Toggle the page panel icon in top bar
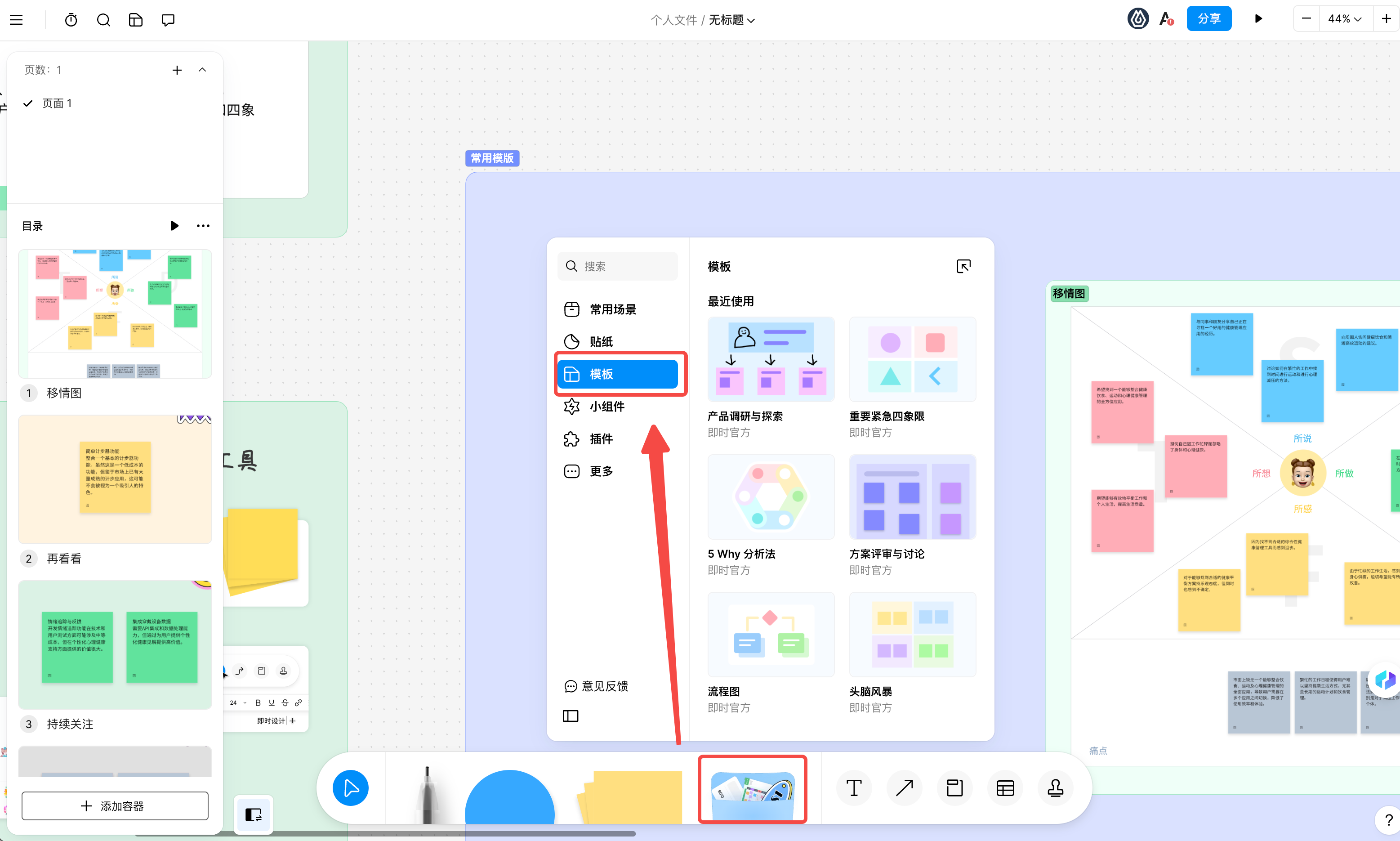This screenshot has height=841, width=1400. [135, 20]
